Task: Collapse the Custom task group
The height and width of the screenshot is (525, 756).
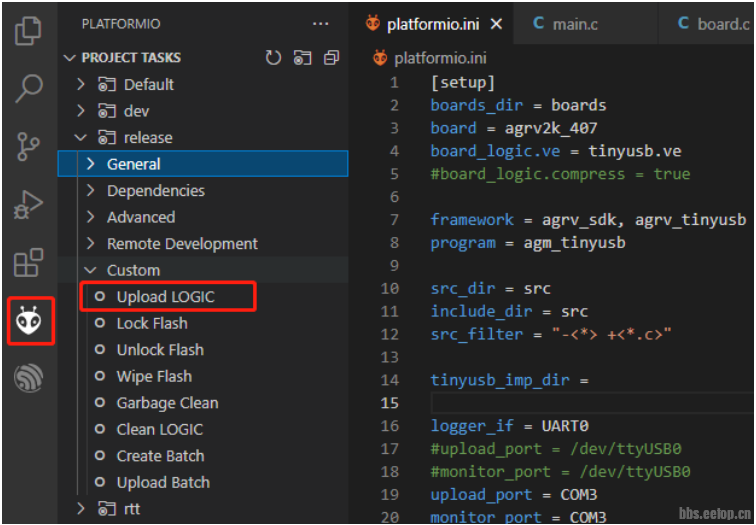Action: pos(90,270)
